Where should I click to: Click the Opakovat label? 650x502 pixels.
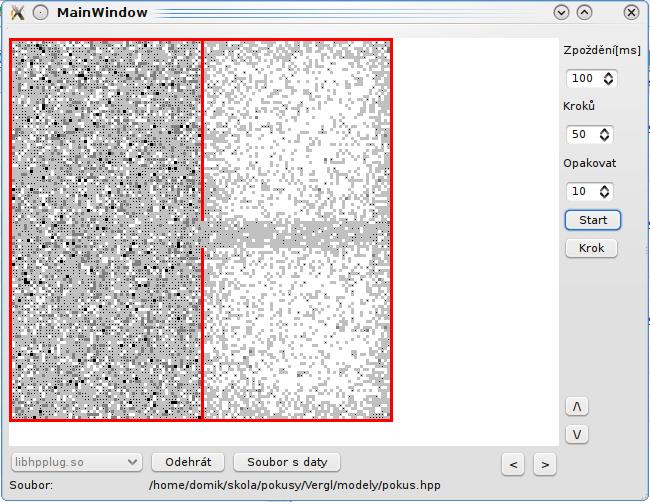click(x=589, y=163)
